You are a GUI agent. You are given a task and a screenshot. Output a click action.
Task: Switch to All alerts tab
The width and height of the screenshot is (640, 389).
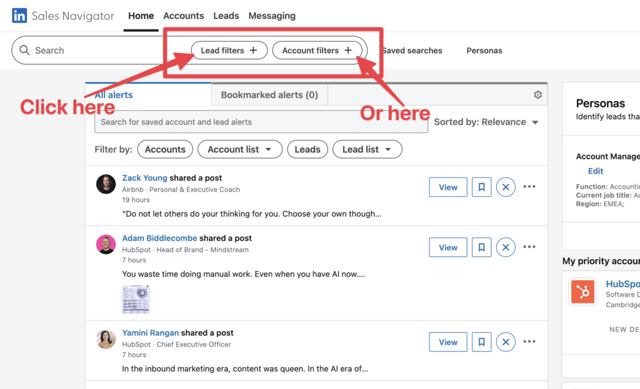tap(148, 95)
